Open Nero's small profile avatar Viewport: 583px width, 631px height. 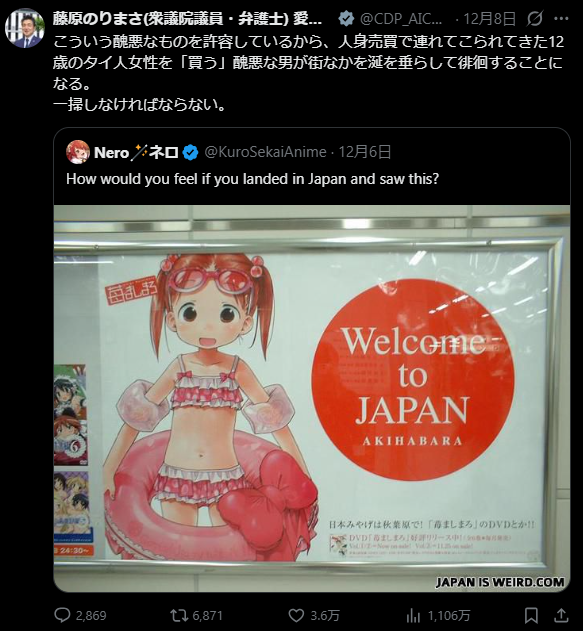pyautogui.click(x=78, y=152)
